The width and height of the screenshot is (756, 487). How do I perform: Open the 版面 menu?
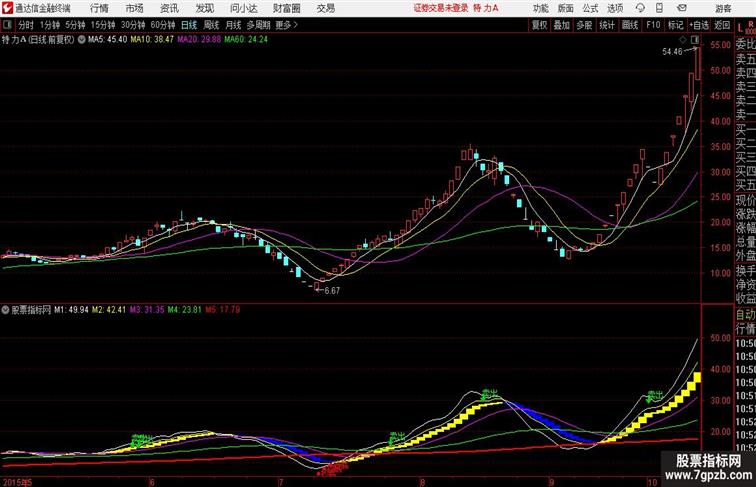pyautogui.click(x=566, y=8)
